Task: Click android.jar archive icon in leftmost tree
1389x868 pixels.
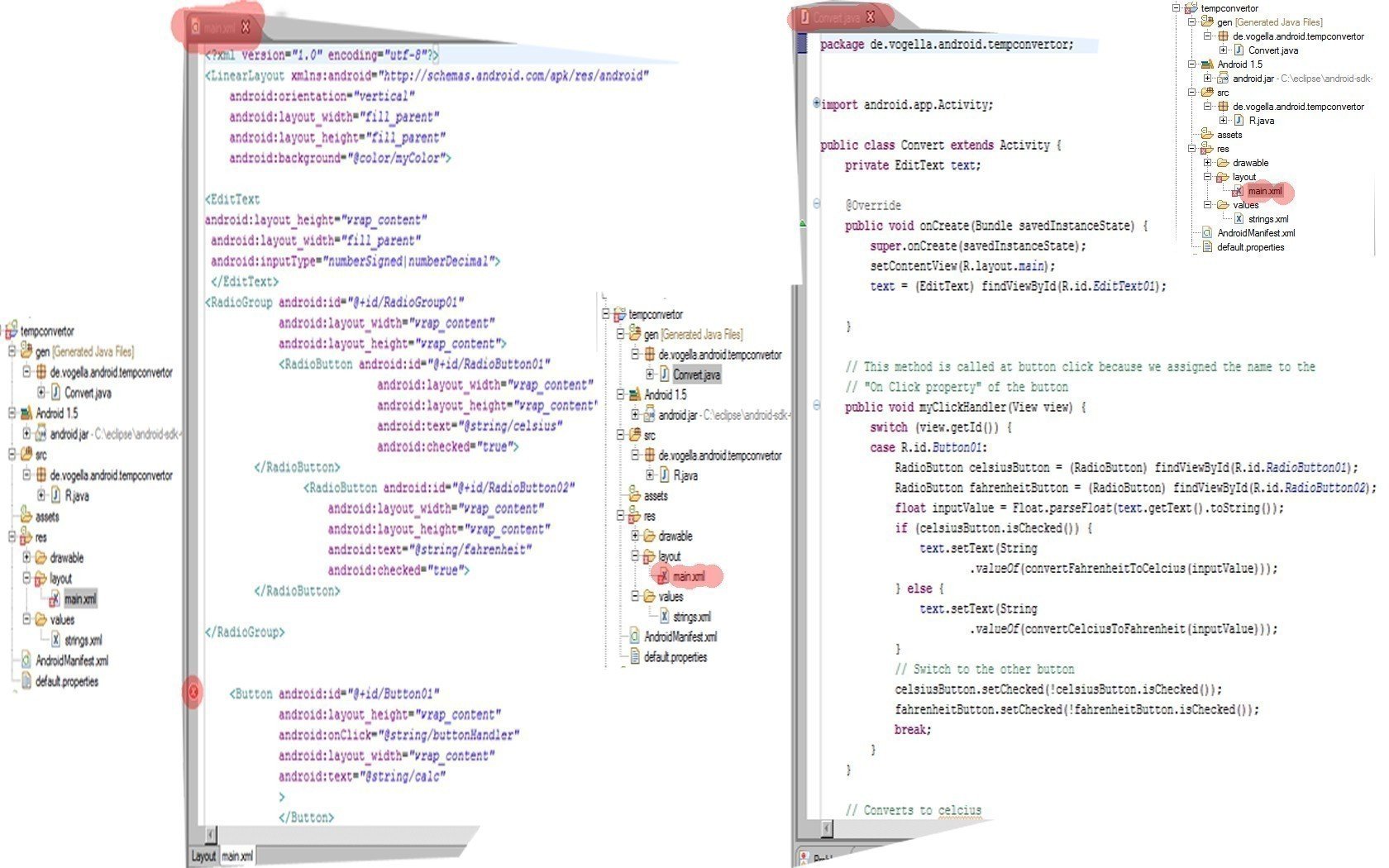Action: (x=41, y=433)
